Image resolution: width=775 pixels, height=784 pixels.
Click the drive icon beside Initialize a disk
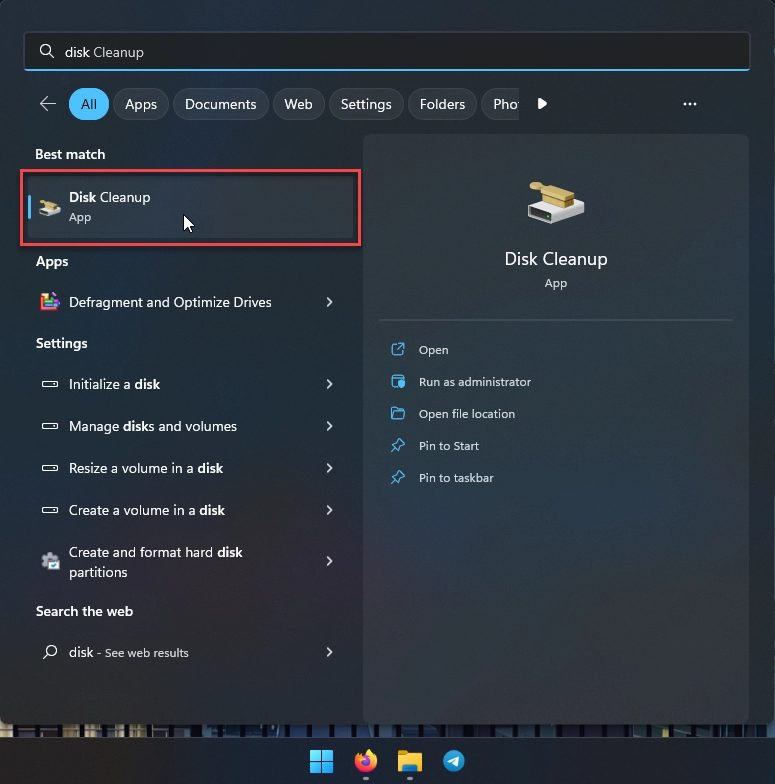tap(50, 384)
